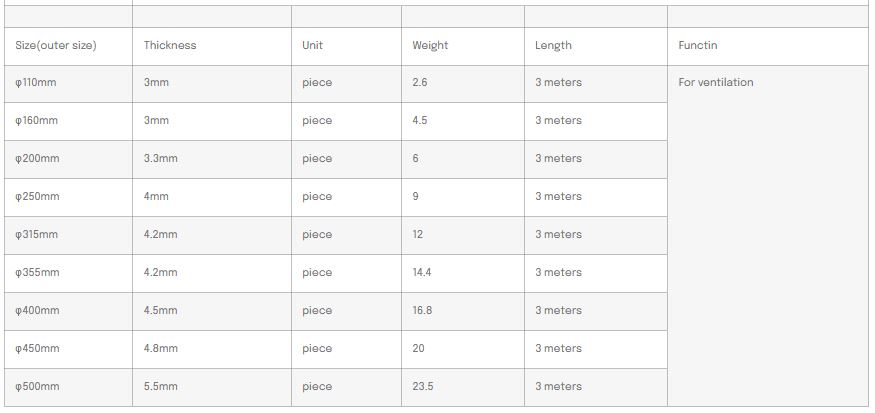
Task: Click the φ315mm size cell
Action: click(x=37, y=234)
